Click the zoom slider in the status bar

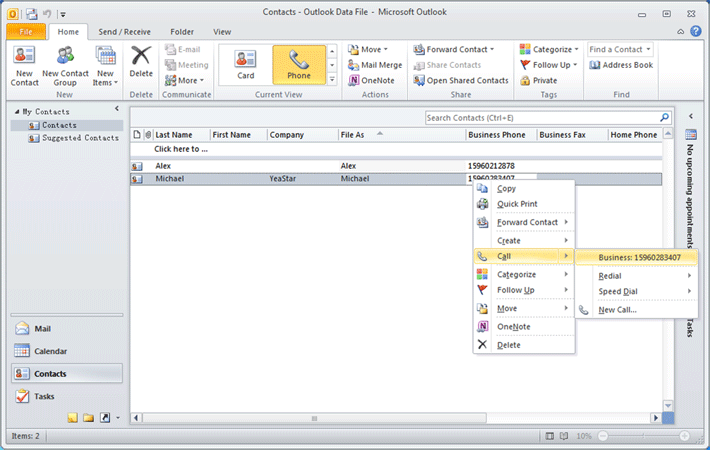coord(643,436)
